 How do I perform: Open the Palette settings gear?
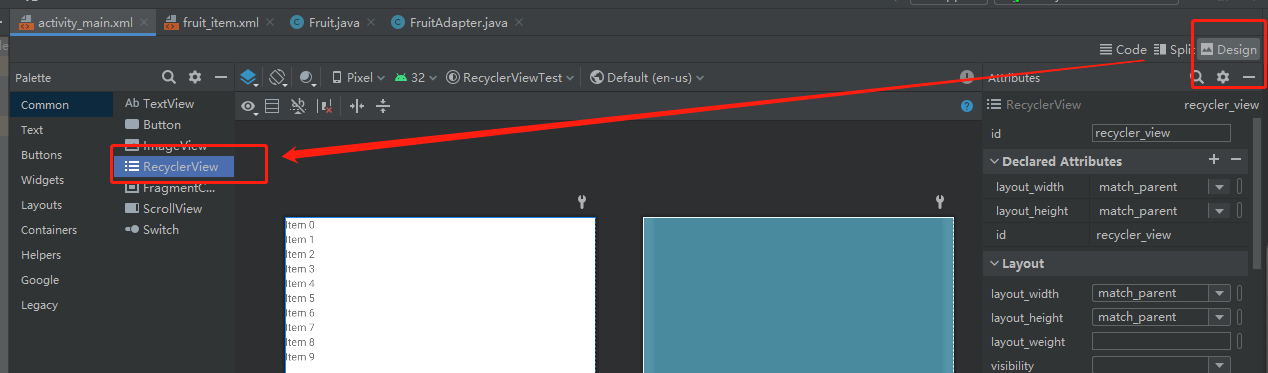pos(195,77)
